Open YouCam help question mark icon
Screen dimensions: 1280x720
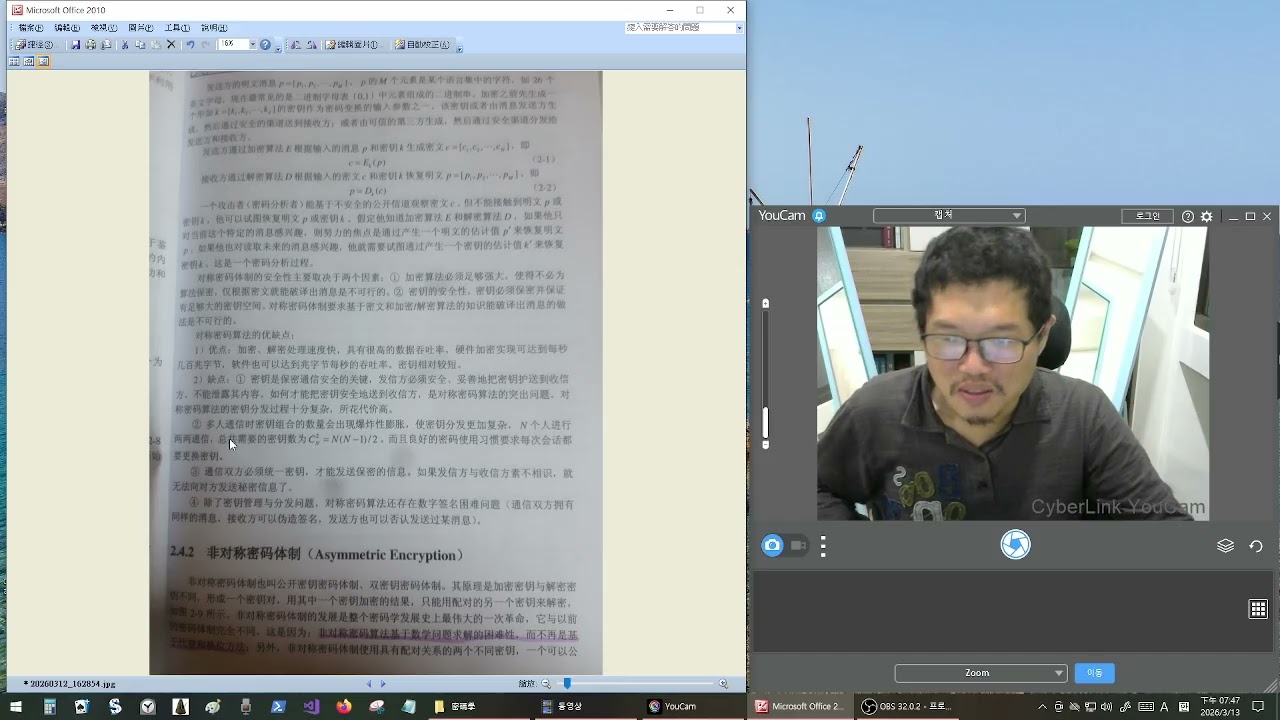[x=1188, y=216]
